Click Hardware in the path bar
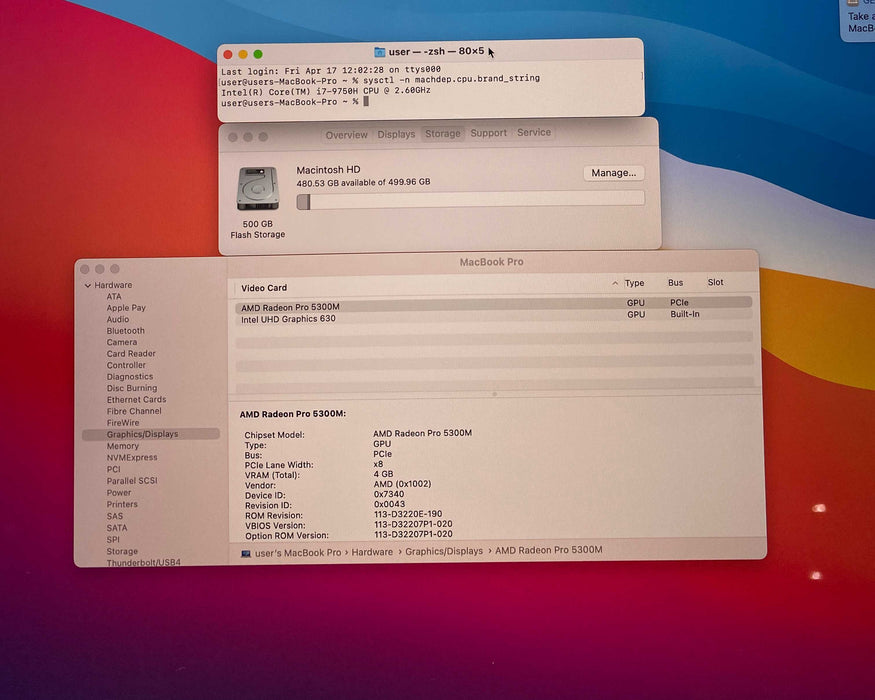Screen dimensions: 875x700 [x=372, y=552]
